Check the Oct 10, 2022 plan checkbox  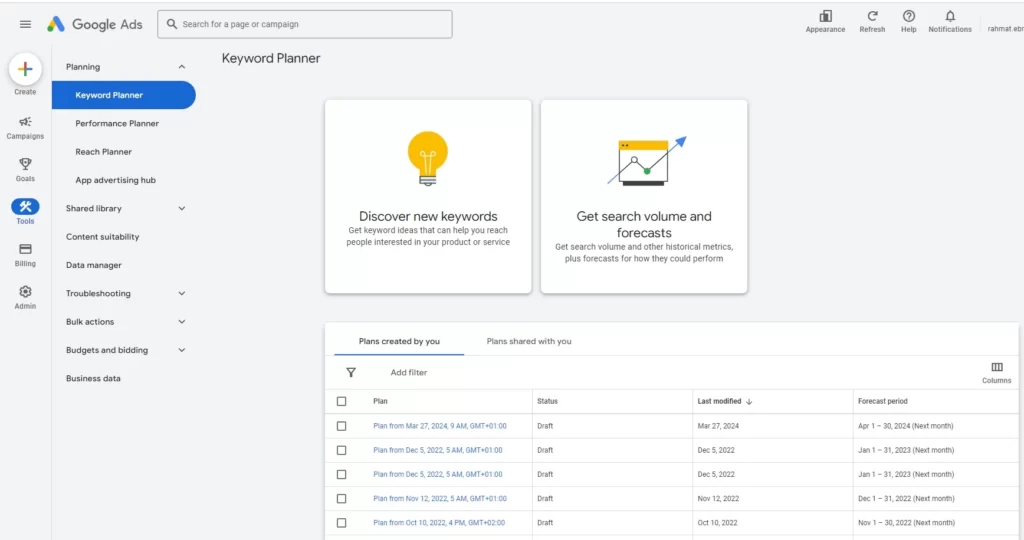pyautogui.click(x=342, y=522)
